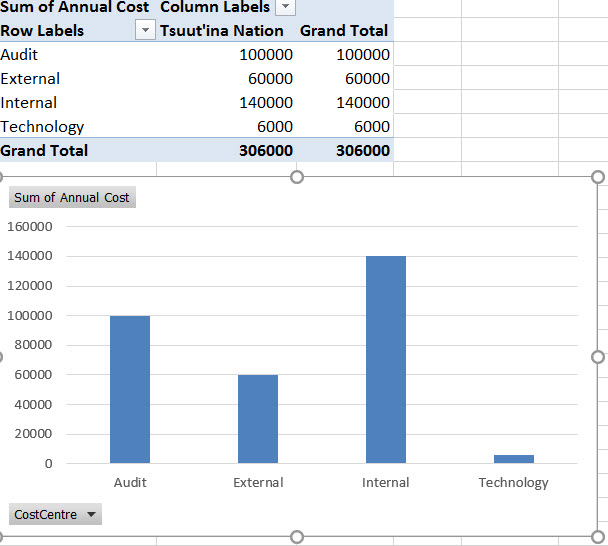Select the 'Internal' row label cell
Viewport: 608px width, 546px height.
[78, 102]
